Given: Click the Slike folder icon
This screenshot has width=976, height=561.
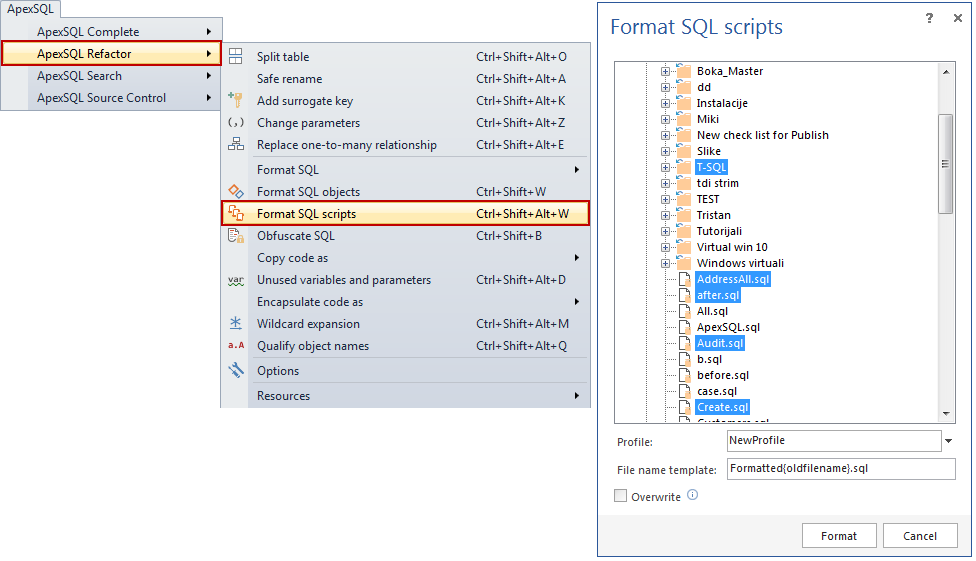Looking at the screenshot, I should point(683,151).
